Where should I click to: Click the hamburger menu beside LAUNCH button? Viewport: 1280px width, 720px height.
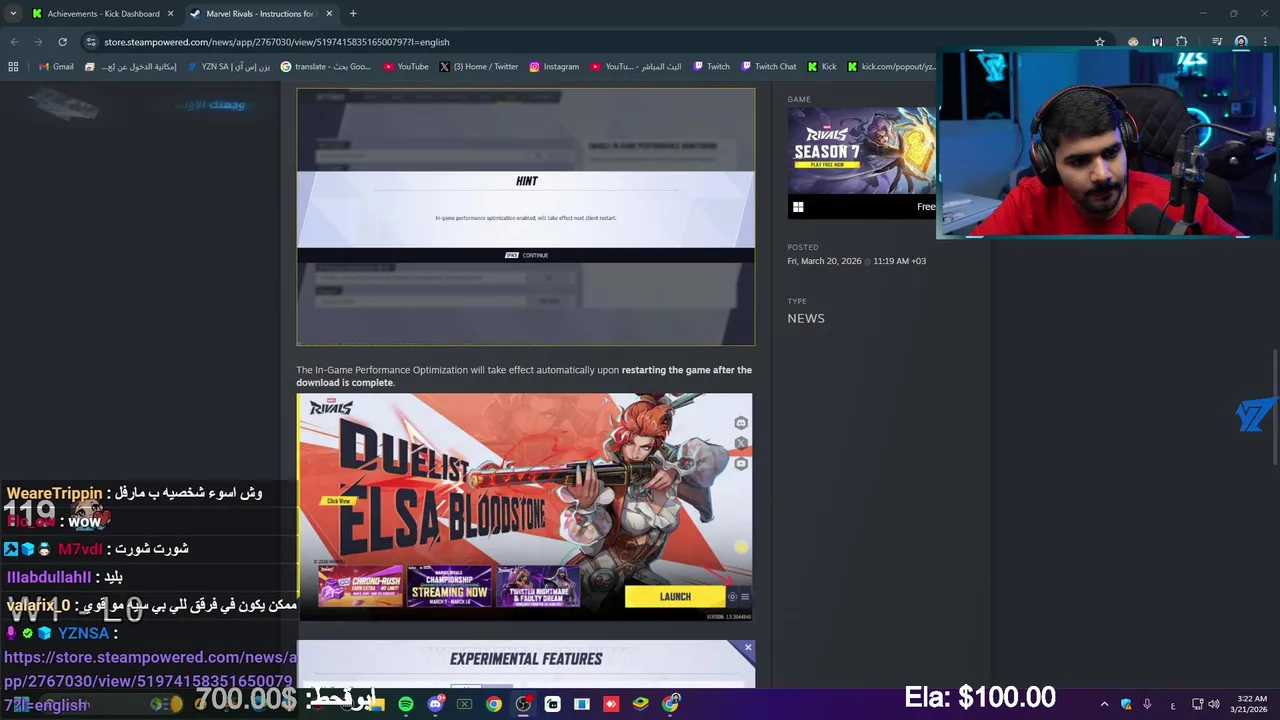click(744, 597)
